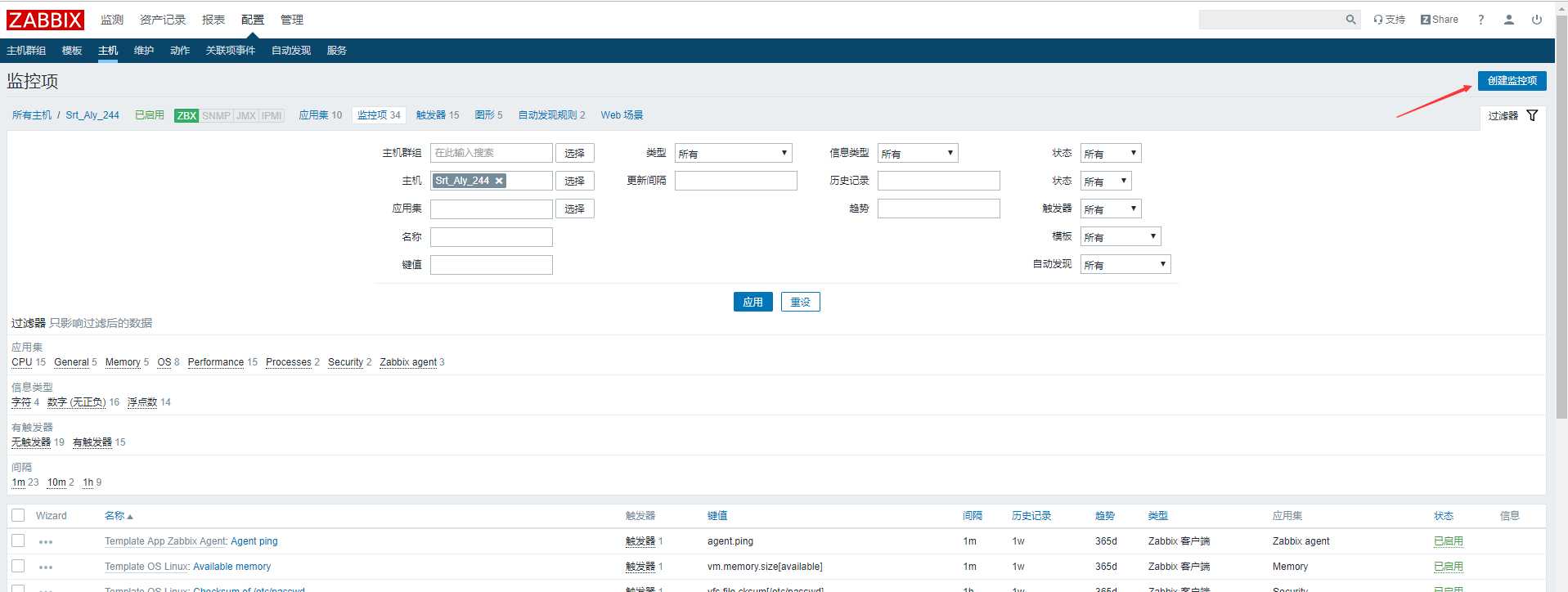
Task: Open the 模板 filter dropdown
Action: 1121,236
